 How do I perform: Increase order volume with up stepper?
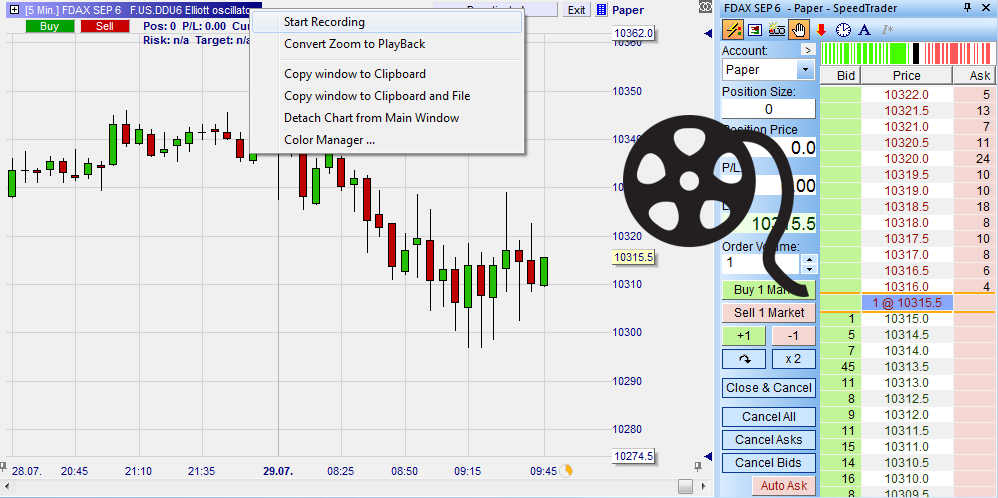tap(809, 259)
